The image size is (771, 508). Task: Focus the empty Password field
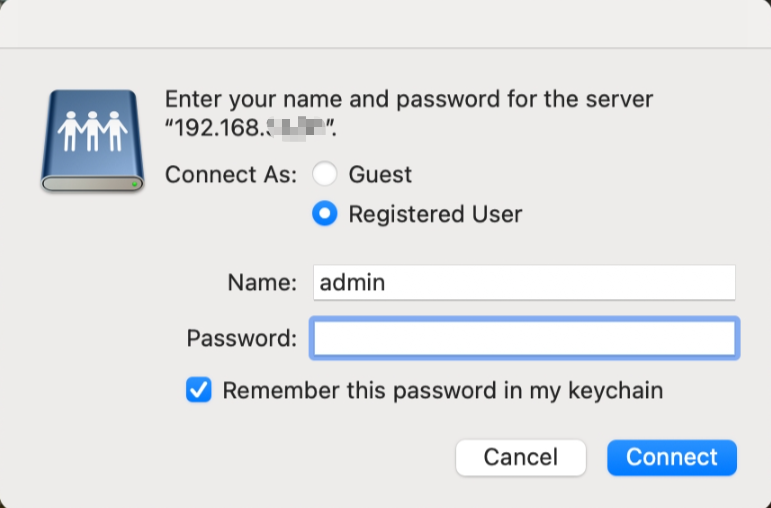pos(524,338)
